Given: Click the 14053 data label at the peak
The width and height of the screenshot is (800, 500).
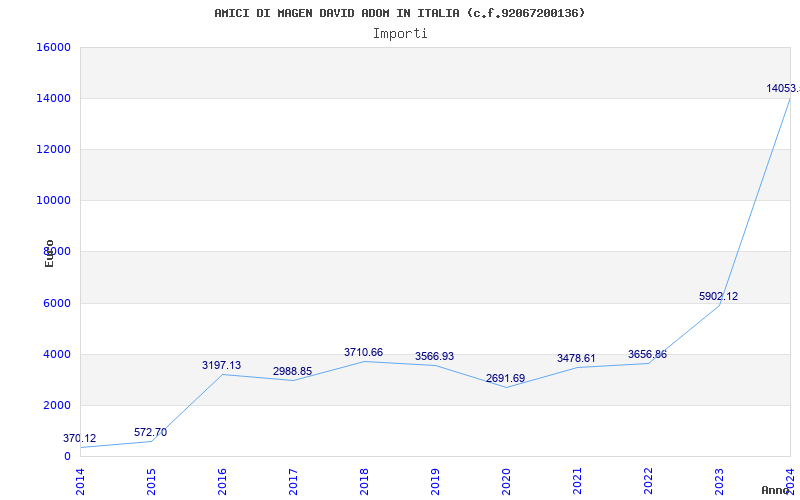Looking at the screenshot, I should coord(783,88).
